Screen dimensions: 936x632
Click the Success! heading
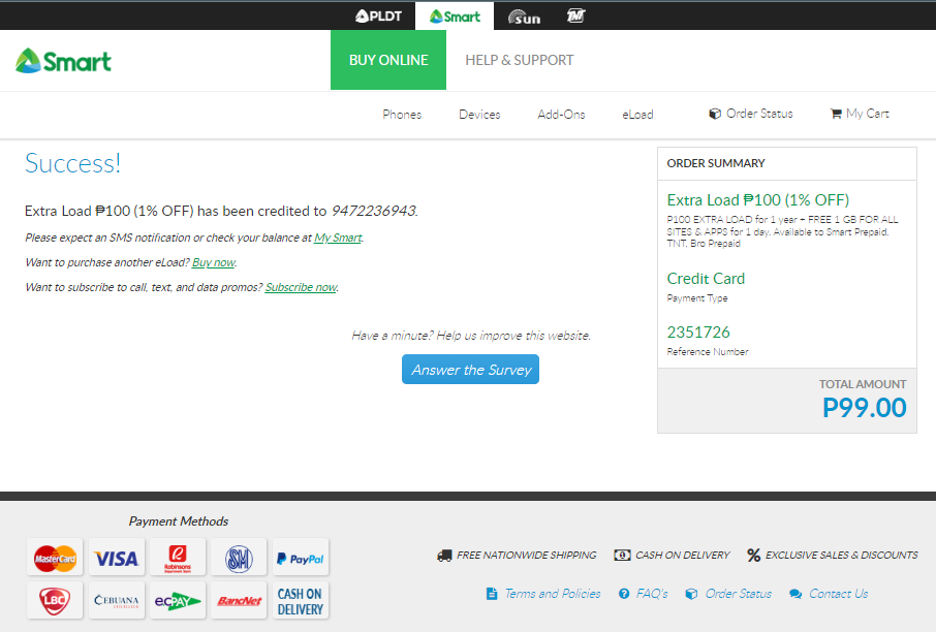click(x=73, y=164)
